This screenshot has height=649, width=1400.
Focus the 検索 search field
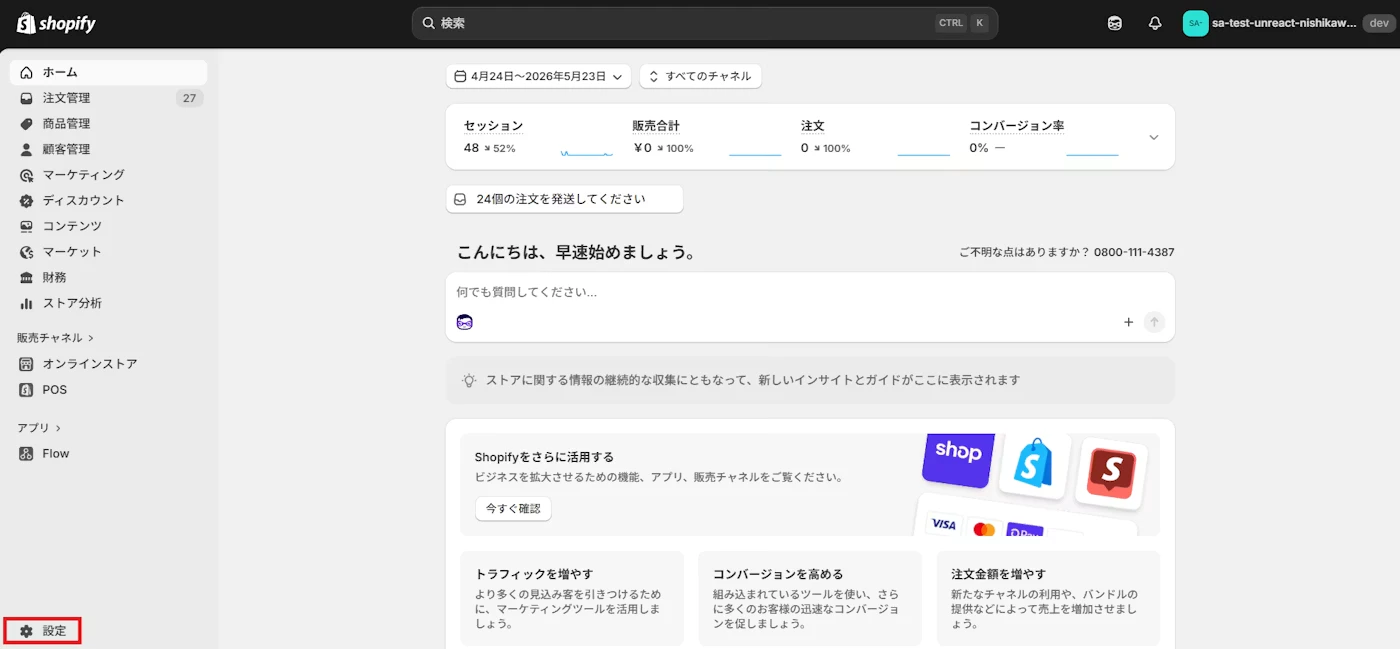(705, 23)
